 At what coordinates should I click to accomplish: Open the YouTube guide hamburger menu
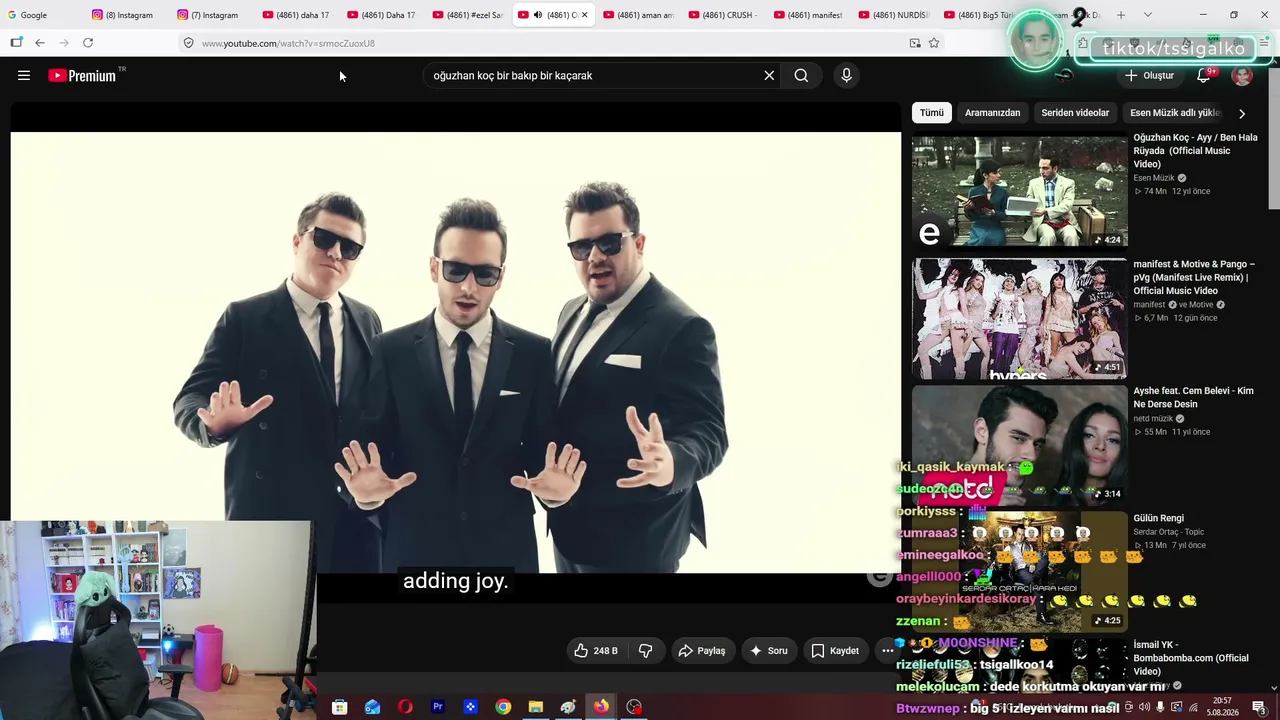coord(24,75)
